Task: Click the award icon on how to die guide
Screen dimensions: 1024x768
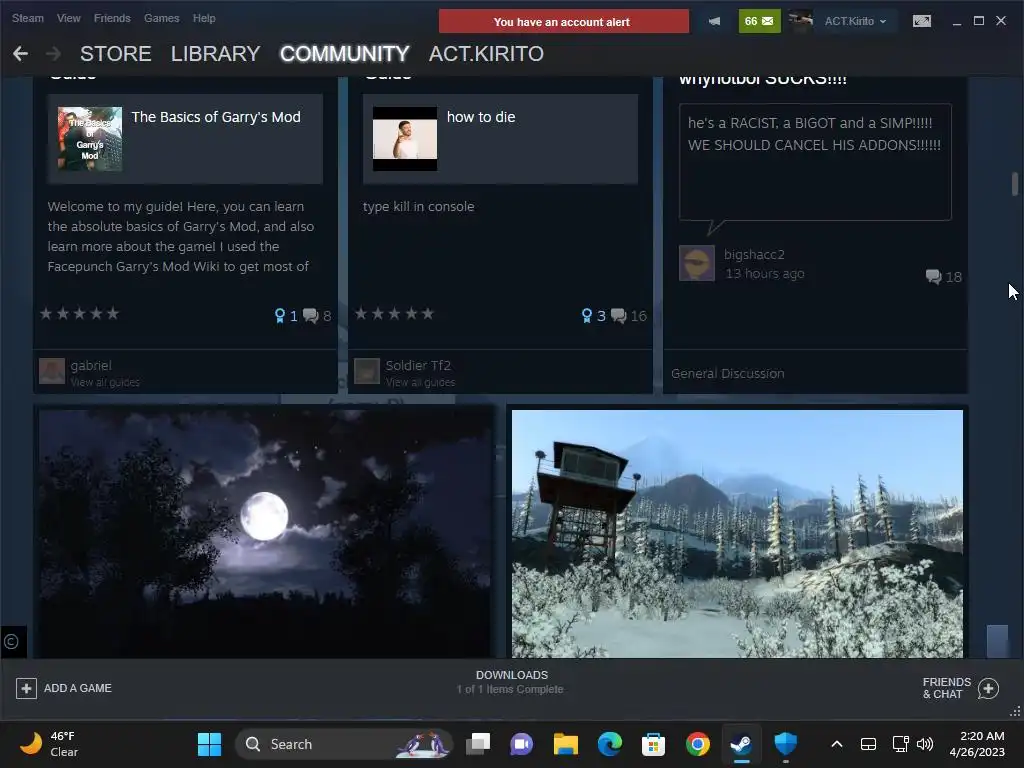Action: coord(586,316)
